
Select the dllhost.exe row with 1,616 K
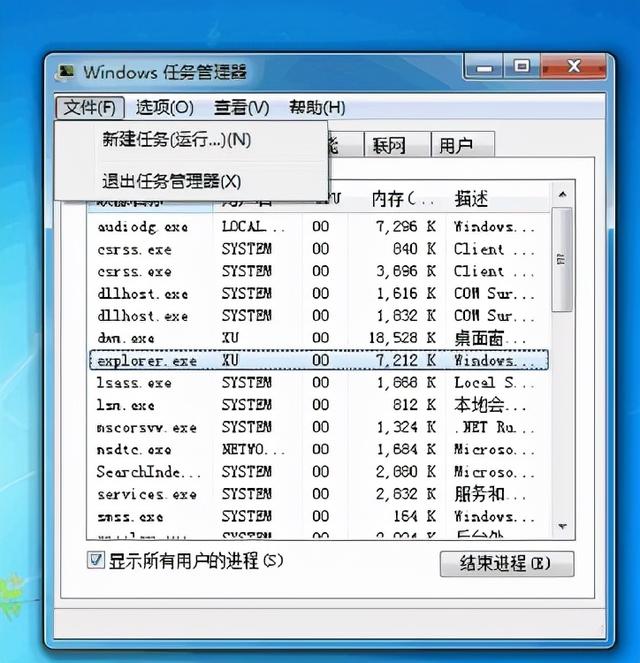(319, 294)
